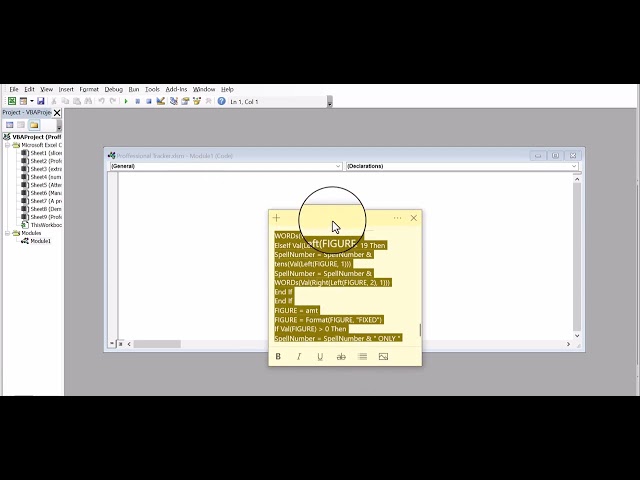The width and height of the screenshot is (640, 480).
Task: Open the (General) object dropdown
Action: [x=338, y=166]
